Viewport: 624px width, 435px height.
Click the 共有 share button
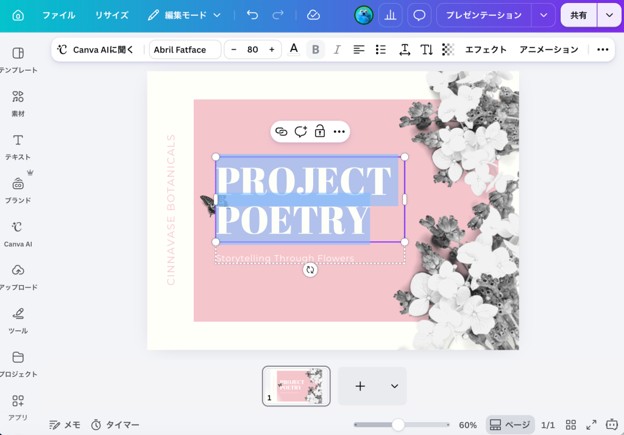[x=579, y=15]
